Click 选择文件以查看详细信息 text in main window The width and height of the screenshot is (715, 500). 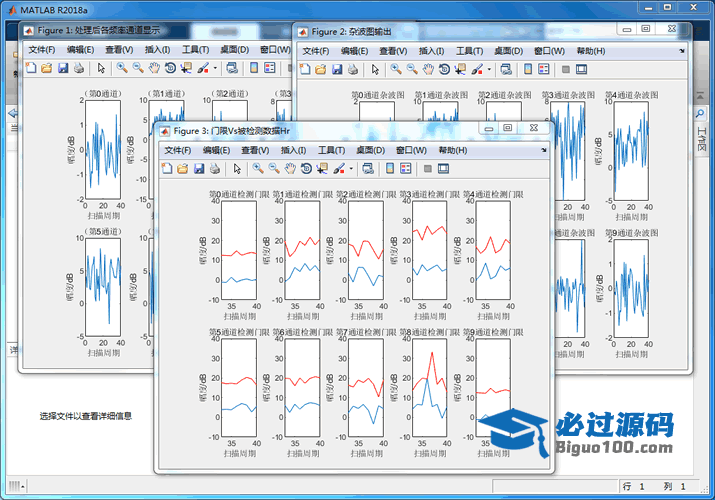tap(86, 416)
